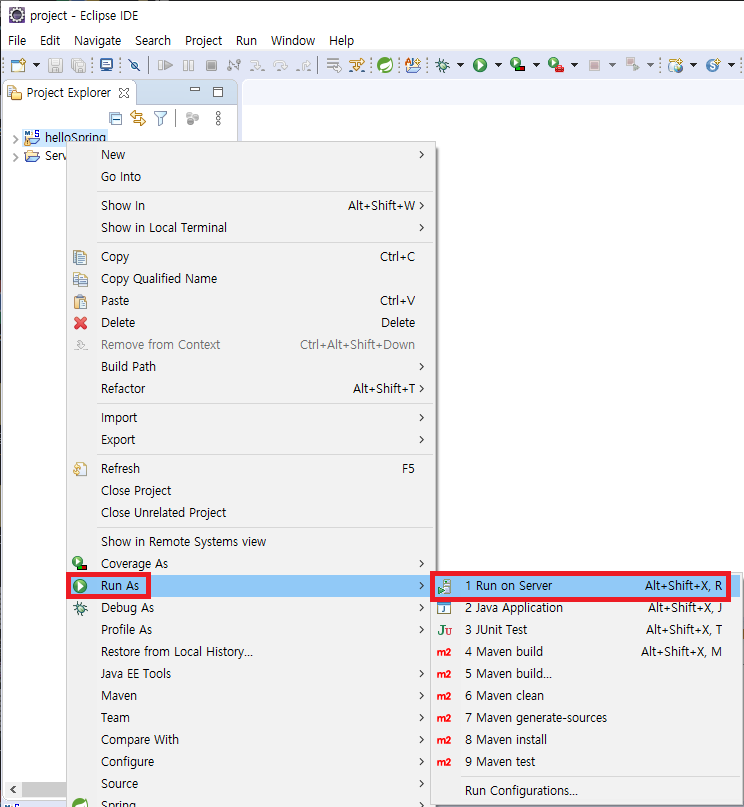Click the Save All toolbar icon
Image resolution: width=744 pixels, height=807 pixels.
tap(78, 65)
